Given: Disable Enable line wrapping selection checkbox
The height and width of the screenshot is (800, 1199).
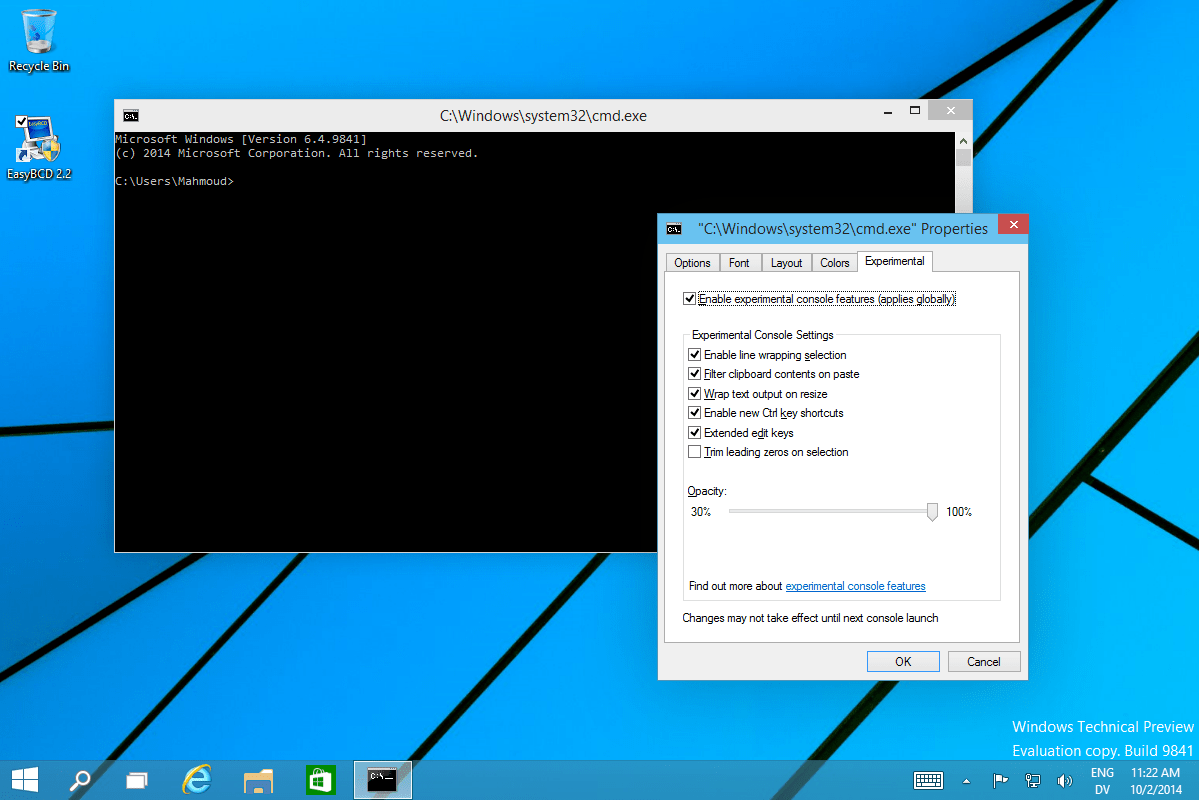Looking at the screenshot, I should pos(694,355).
